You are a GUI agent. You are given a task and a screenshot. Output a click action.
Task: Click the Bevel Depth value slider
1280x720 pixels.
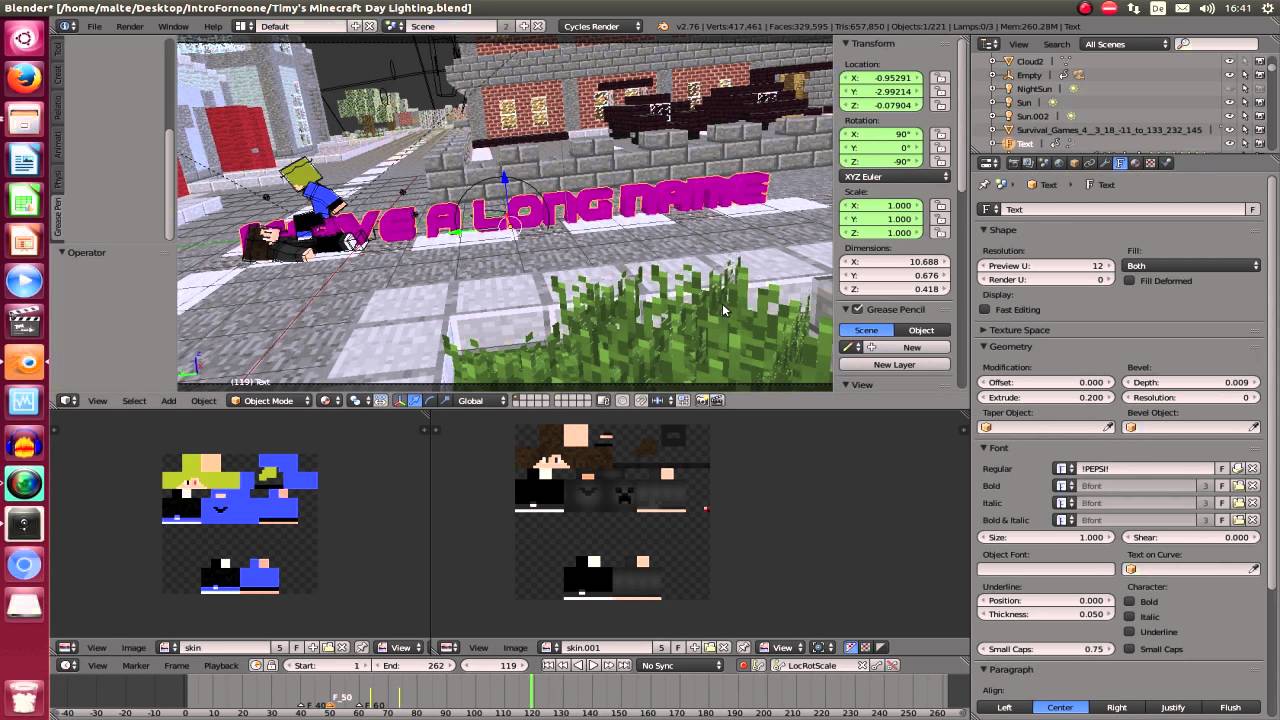[1192, 382]
